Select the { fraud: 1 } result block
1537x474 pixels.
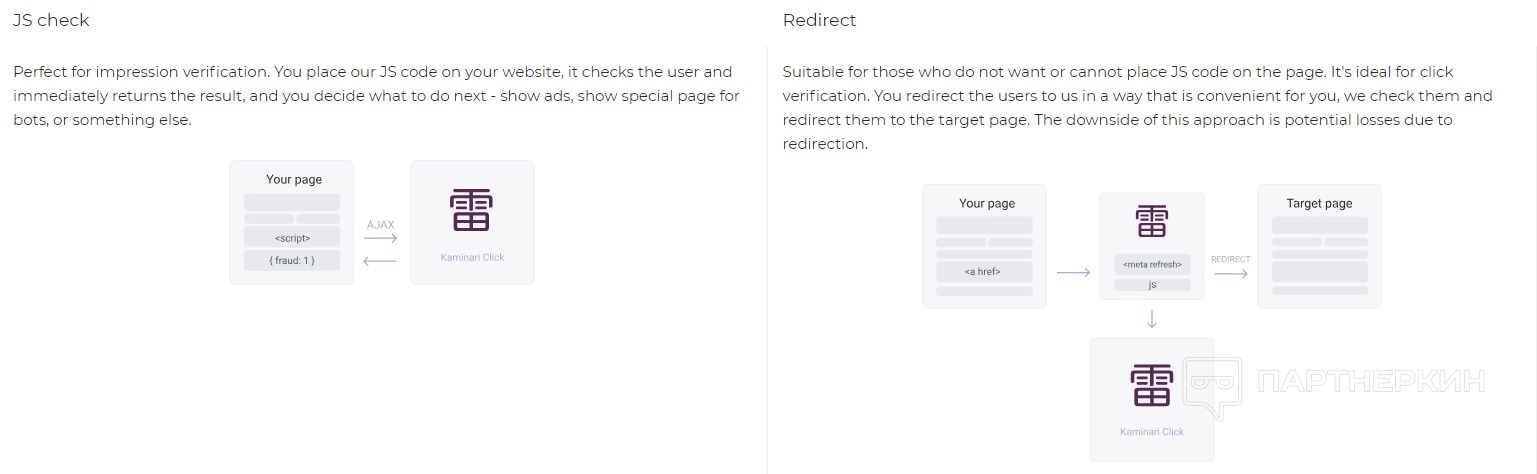click(x=292, y=261)
